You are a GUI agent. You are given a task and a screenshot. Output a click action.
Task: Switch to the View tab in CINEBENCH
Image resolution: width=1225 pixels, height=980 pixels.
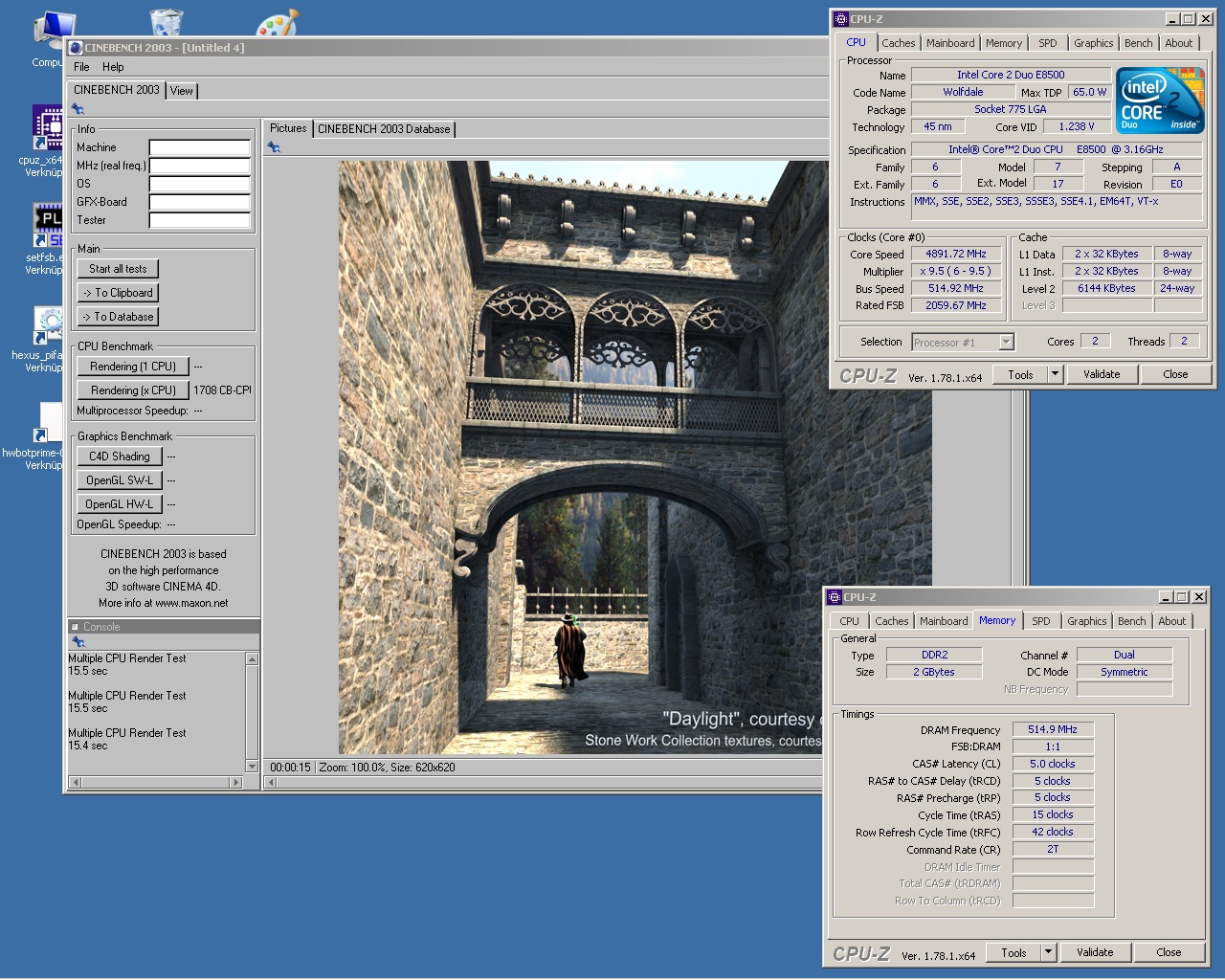pos(182,91)
